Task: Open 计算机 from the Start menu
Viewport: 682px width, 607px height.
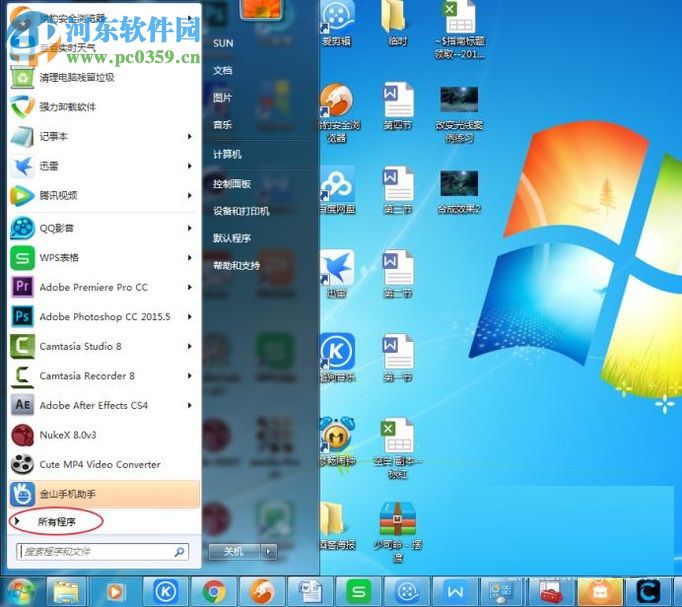Action: (x=227, y=154)
